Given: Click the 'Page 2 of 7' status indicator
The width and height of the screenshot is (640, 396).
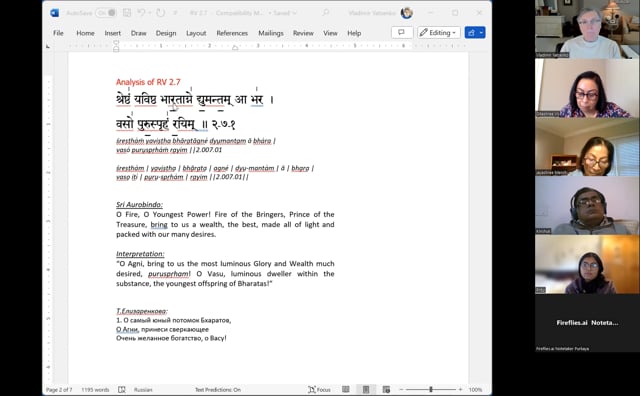Looking at the screenshot, I should [x=59, y=389].
